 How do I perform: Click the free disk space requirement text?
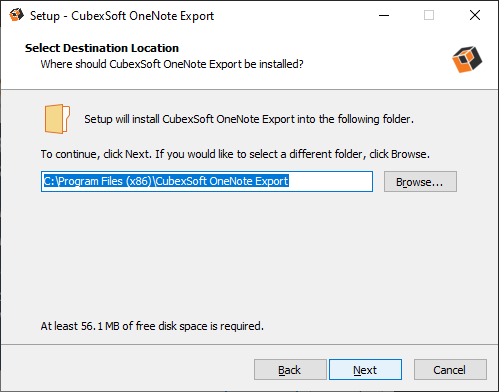point(152,326)
